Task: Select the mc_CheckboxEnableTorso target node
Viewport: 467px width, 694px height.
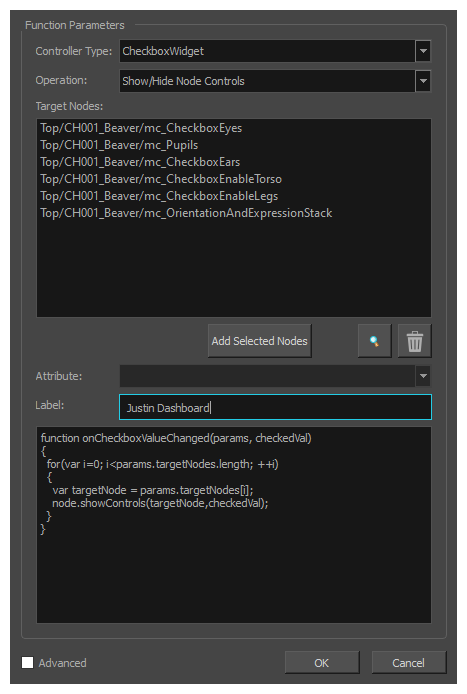Action: pyautogui.click(x=161, y=179)
